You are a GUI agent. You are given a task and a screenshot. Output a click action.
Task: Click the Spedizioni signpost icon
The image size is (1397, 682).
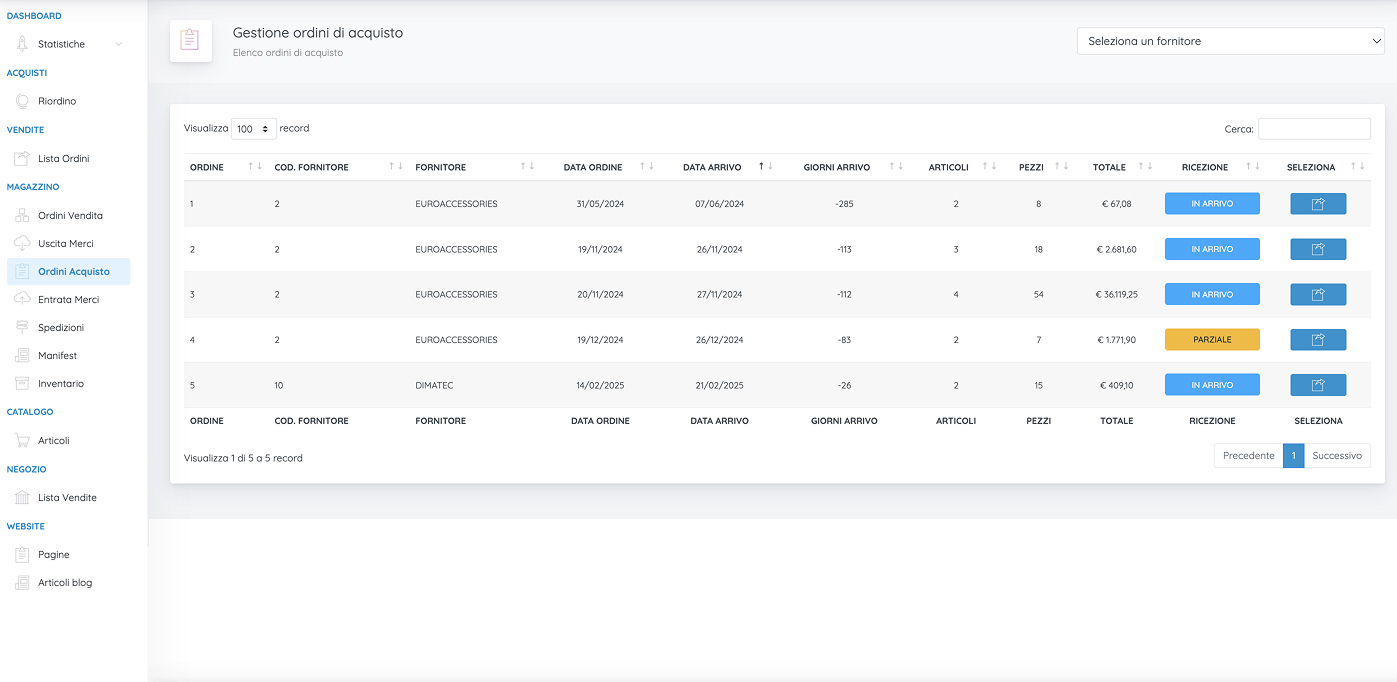point(22,327)
